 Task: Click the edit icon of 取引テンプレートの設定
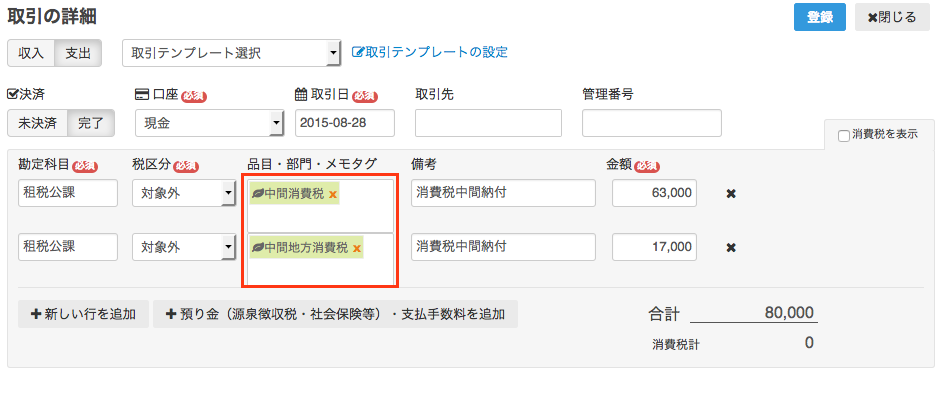358,52
